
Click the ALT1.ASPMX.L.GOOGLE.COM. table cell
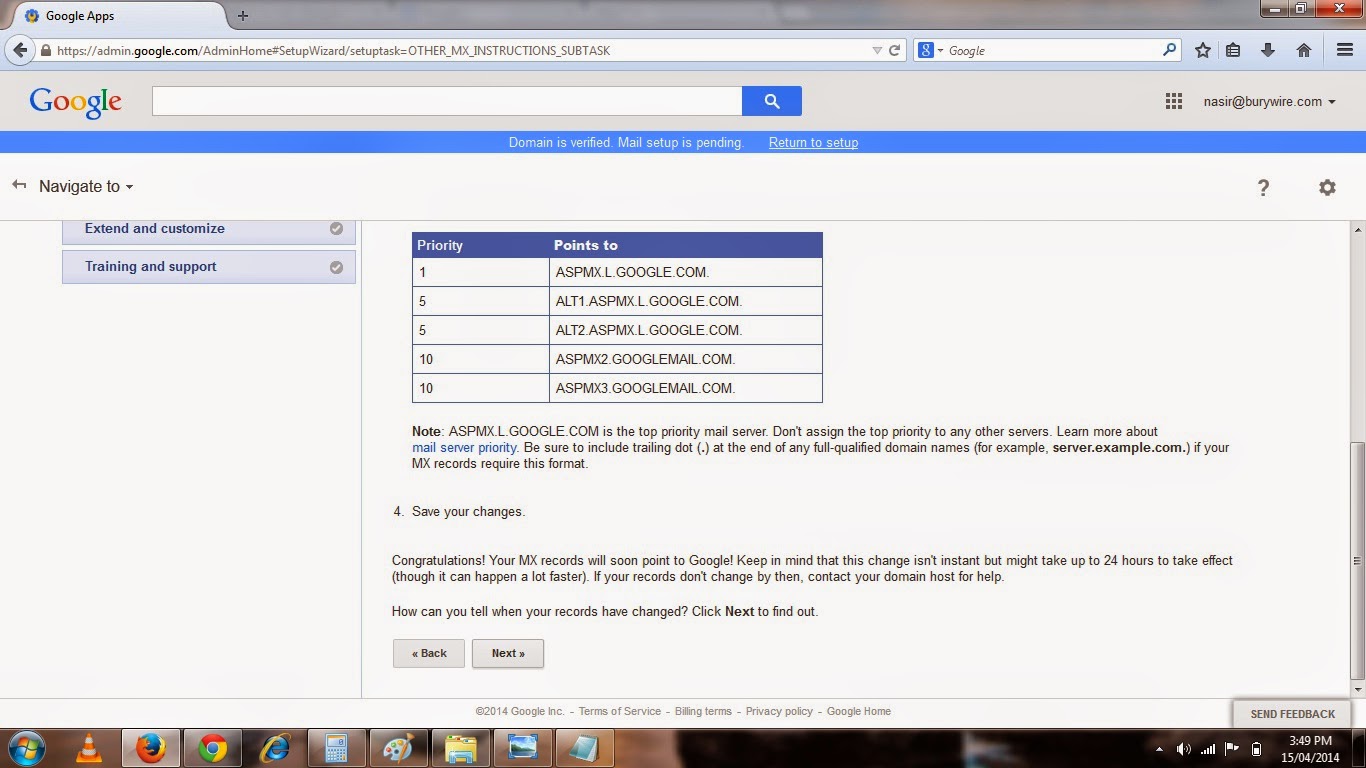(x=686, y=301)
